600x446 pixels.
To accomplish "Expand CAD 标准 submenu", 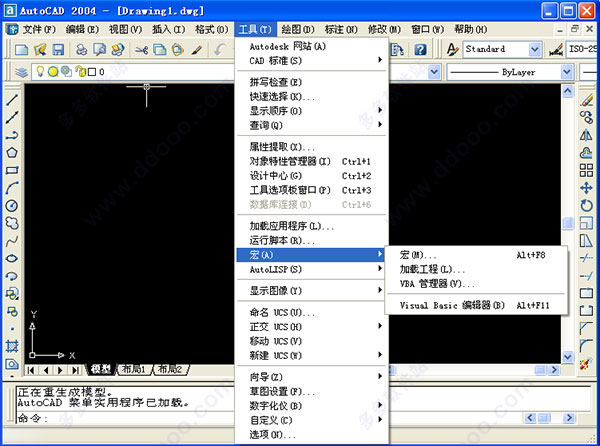I will pos(312,60).
